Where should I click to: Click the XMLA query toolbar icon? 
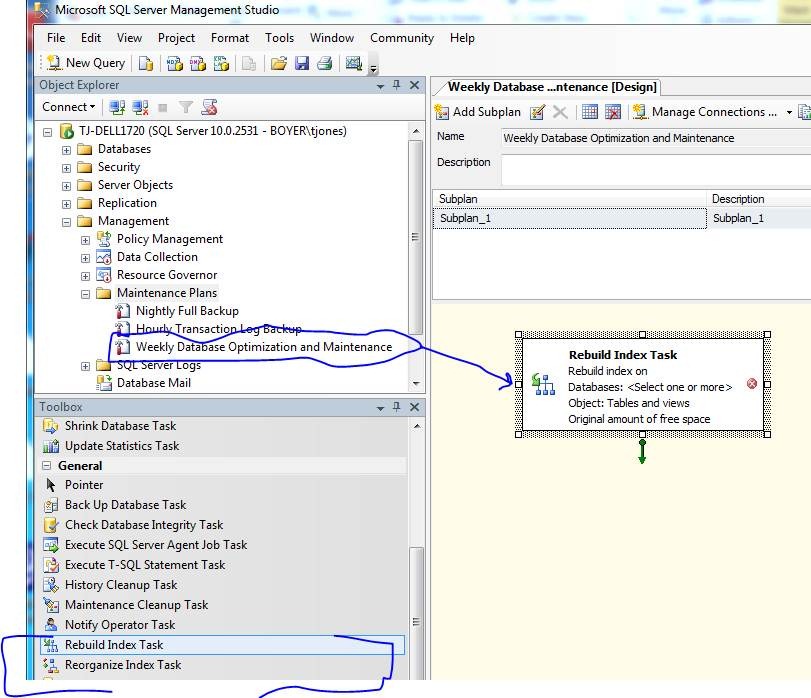click(x=221, y=64)
